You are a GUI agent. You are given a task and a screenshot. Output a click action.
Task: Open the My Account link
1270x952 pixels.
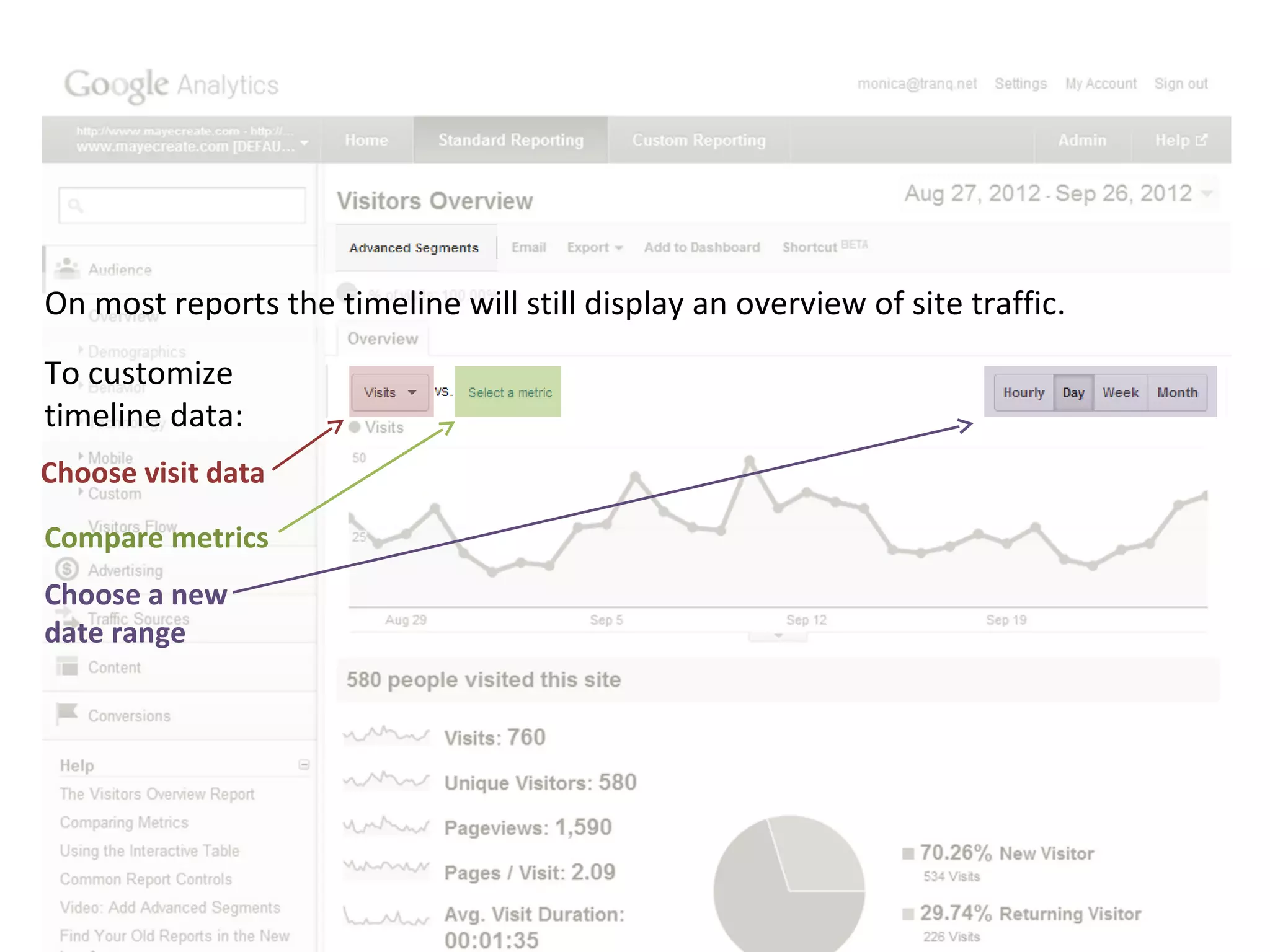(1101, 84)
